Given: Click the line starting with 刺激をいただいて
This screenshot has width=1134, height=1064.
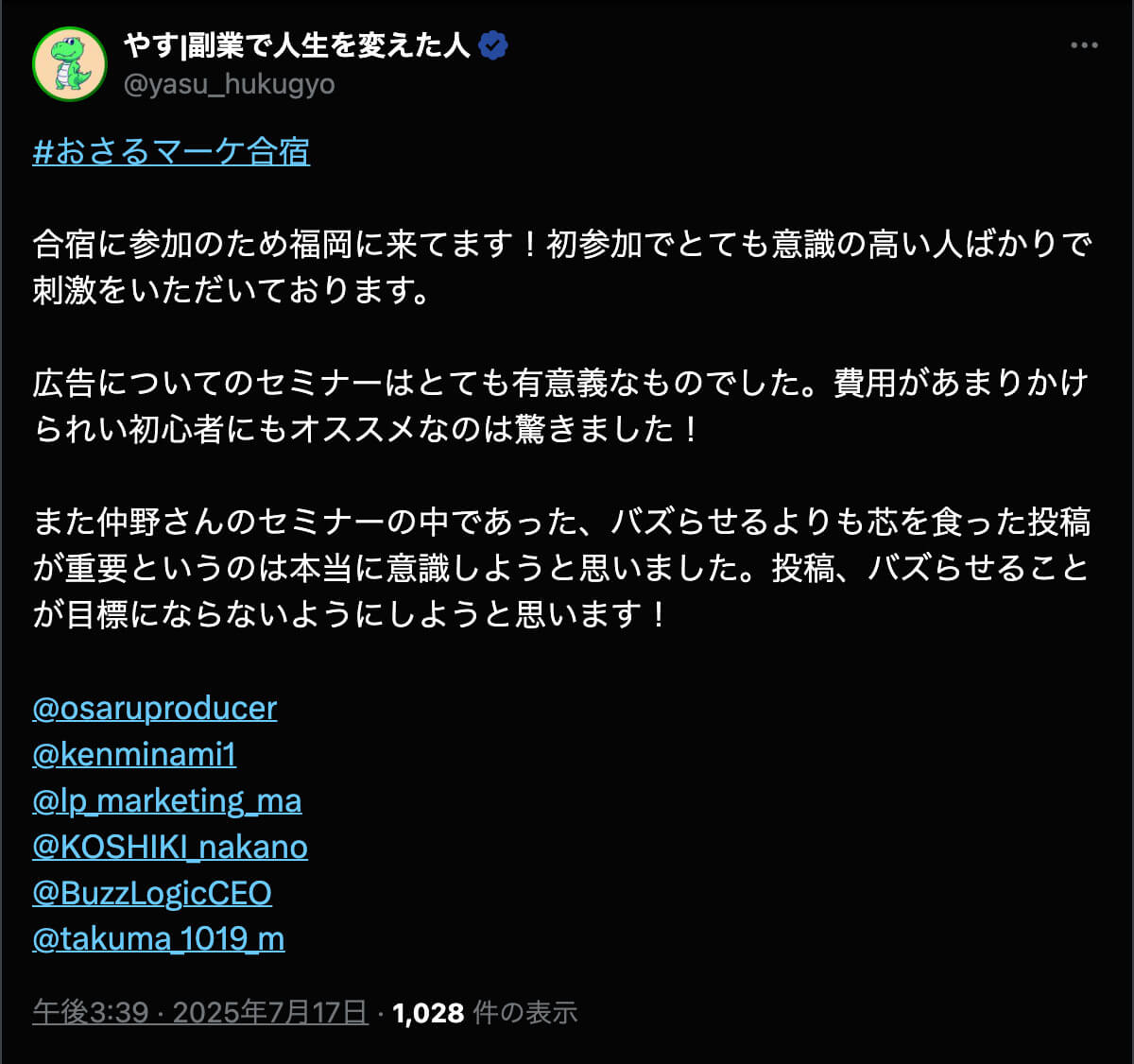Looking at the screenshot, I should [232, 291].
